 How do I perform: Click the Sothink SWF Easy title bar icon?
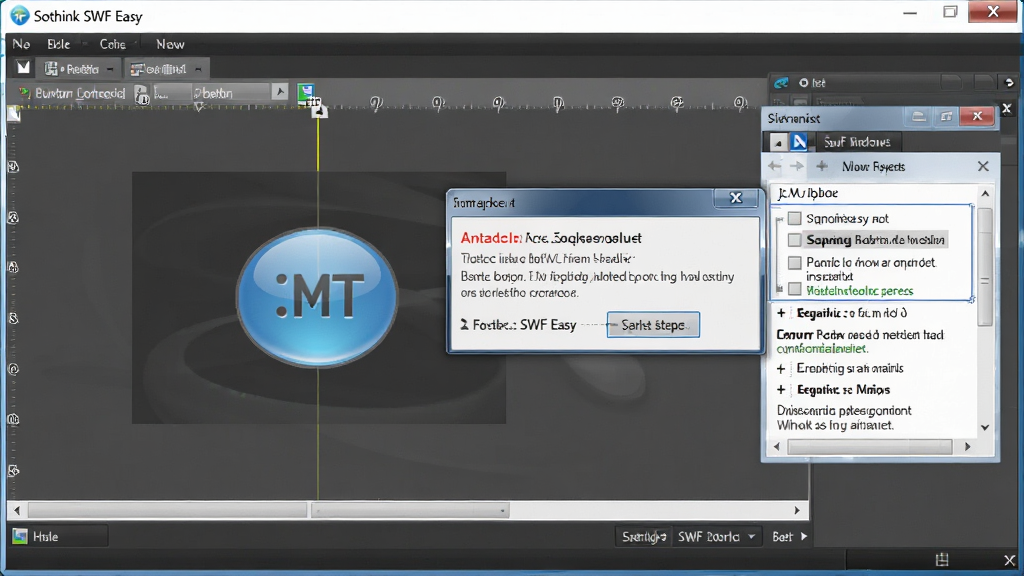coord(20,15)
